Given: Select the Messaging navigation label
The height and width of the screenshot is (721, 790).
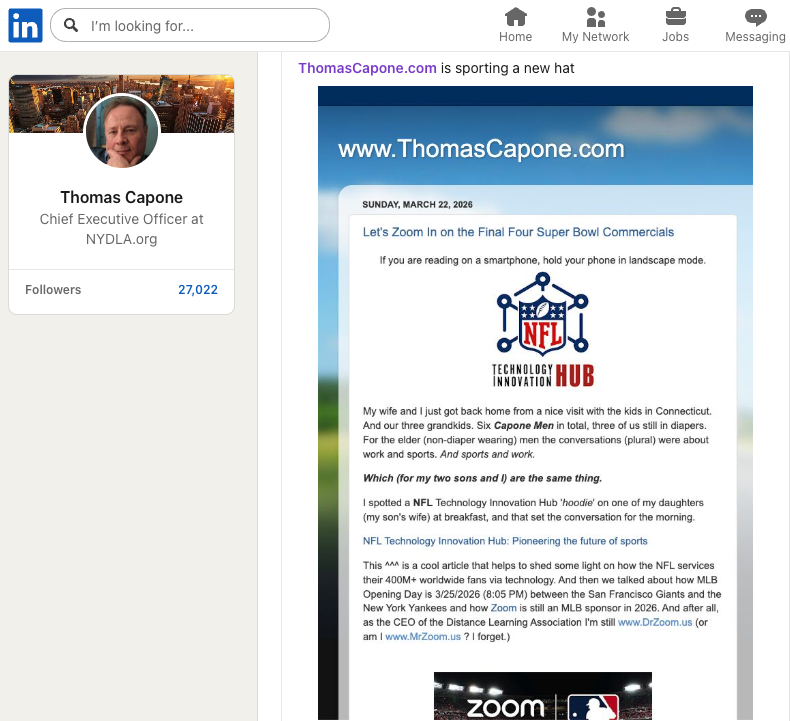Looking at the screenshot, I should (755, 37).
